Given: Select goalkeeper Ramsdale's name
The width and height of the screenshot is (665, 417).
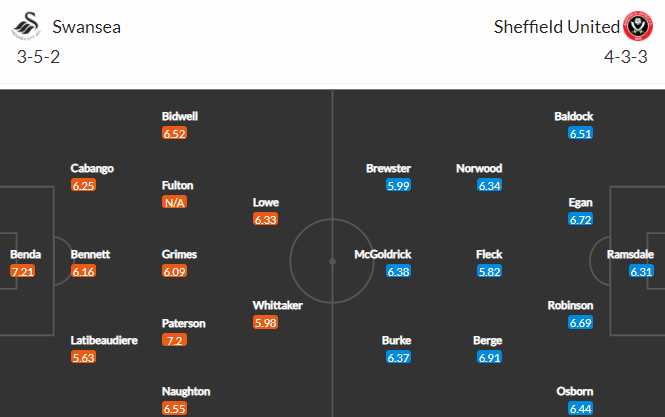Looking at the screenshot, I should tap(631, 254).
